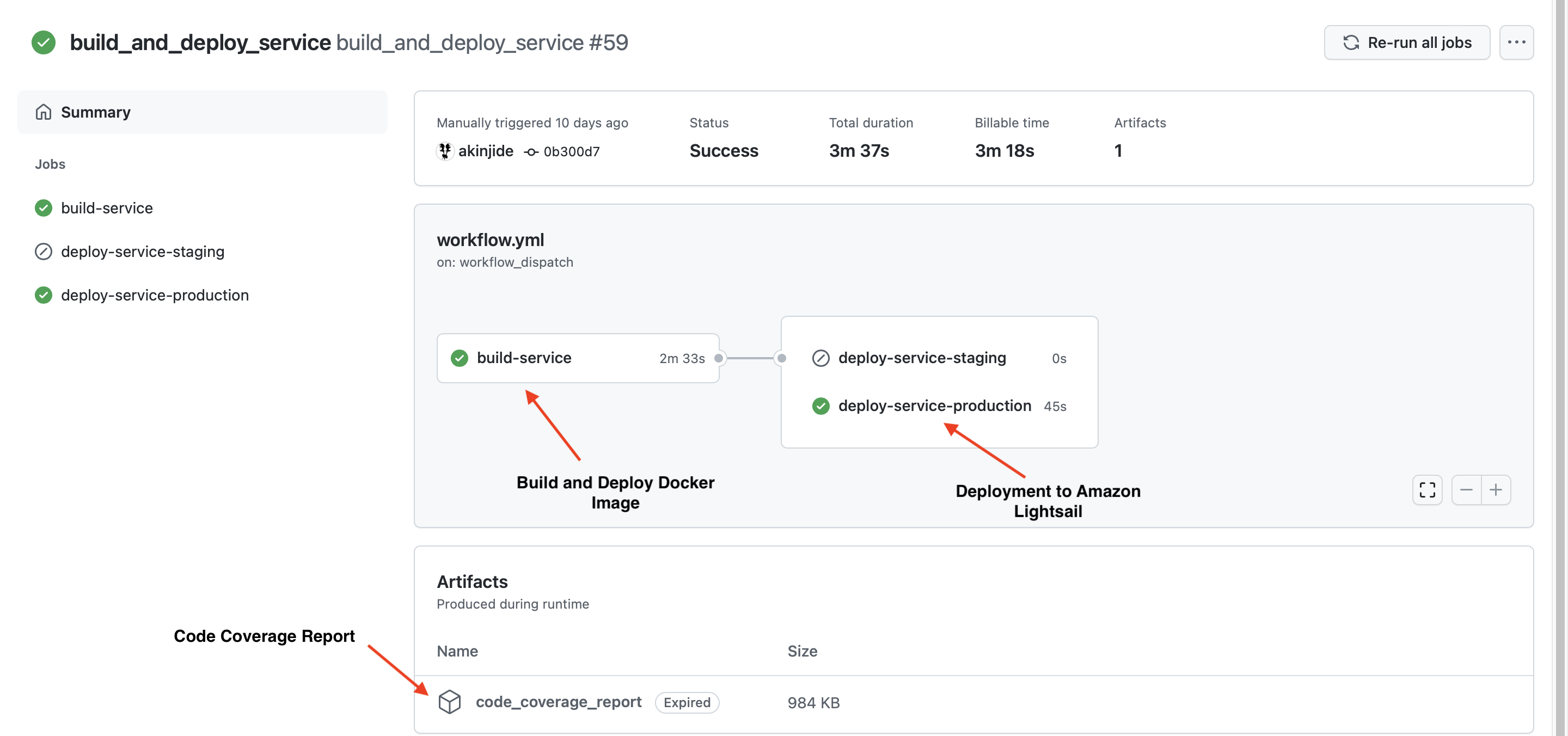Open build-service job in sidebar
Screen dimensions: 1568x736
click(x=107, y=208)
